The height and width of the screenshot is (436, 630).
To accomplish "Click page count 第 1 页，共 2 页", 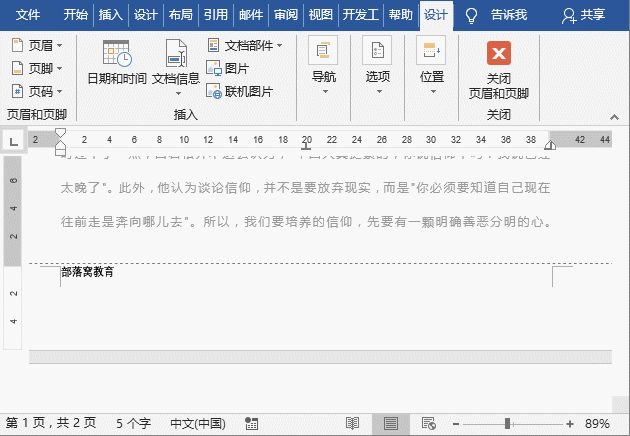I will 51,423.
